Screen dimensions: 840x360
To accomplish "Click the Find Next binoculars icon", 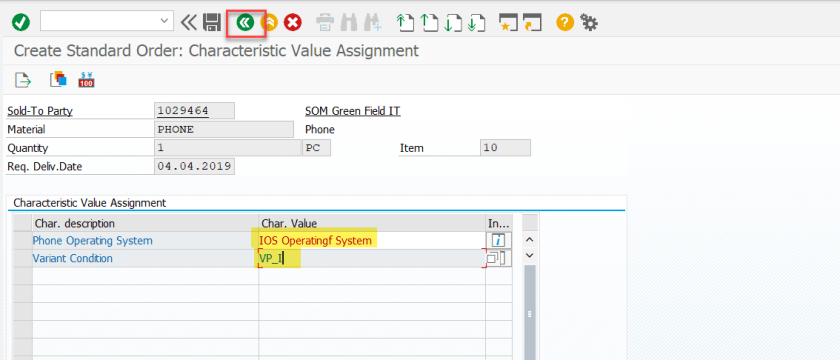I will (372, 22).
